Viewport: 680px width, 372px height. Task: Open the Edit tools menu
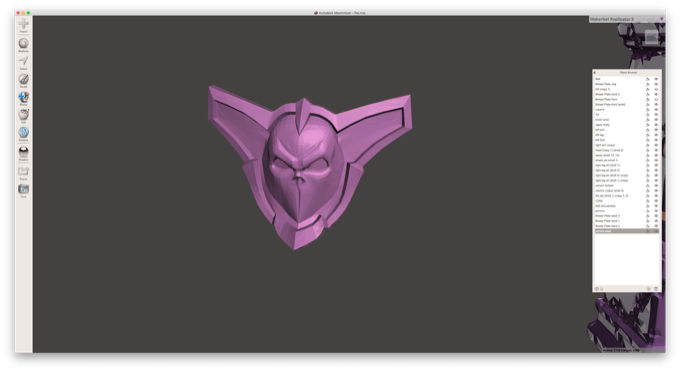(23, 116)
